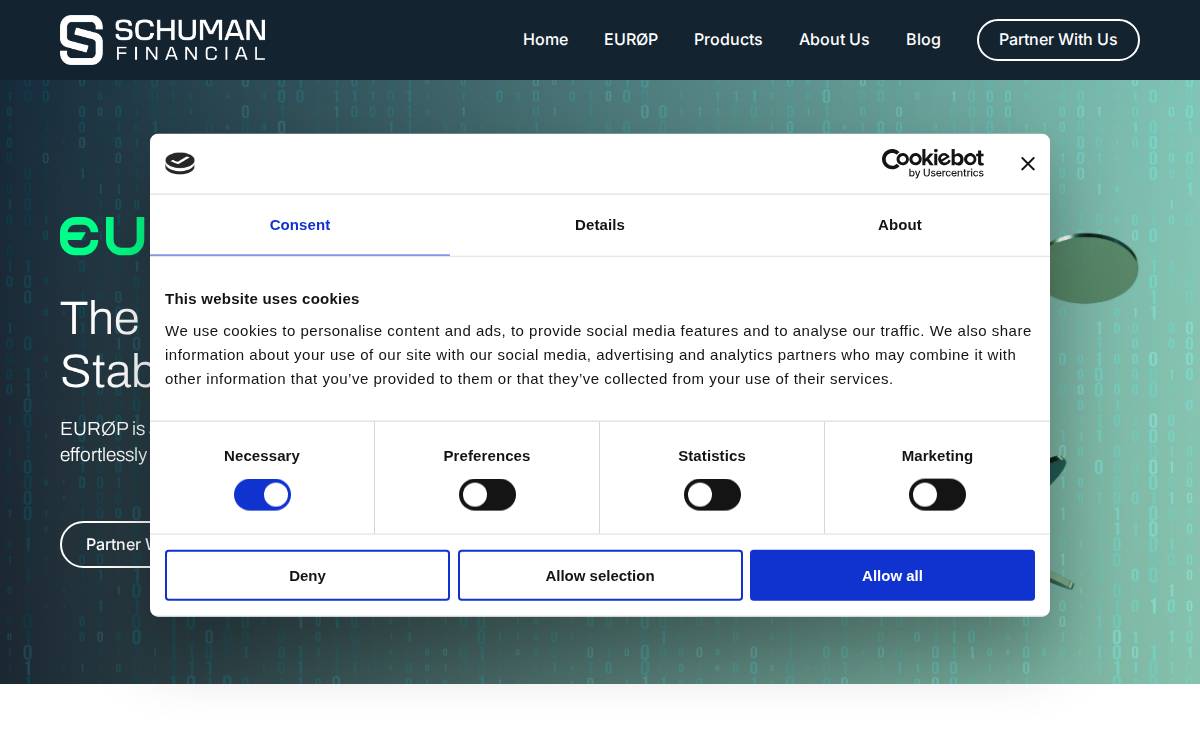This screenshot has height=750, width=1200.
Task: Toggle the Necessary cookies switch
Action: tap(262, 495)
